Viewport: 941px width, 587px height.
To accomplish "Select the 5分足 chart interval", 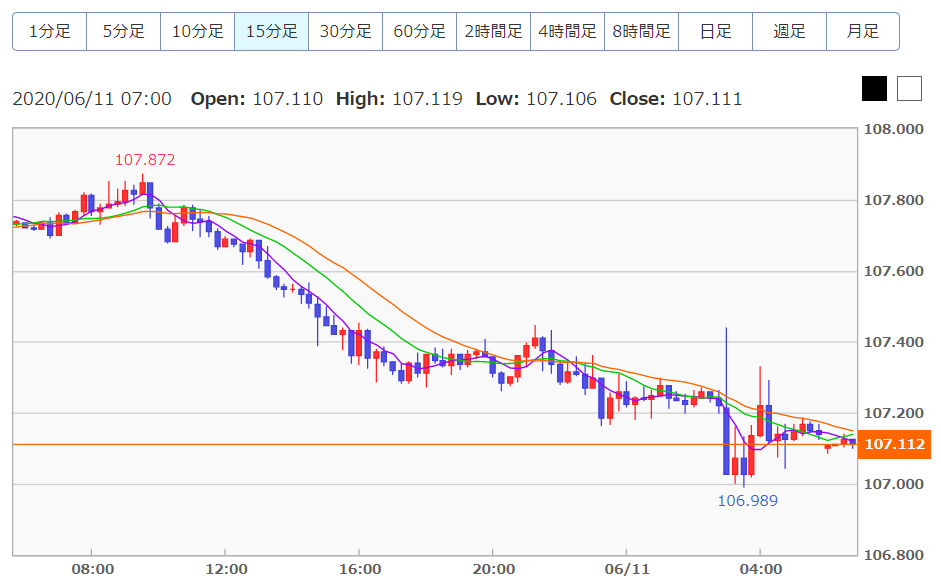I will [123, 31].
